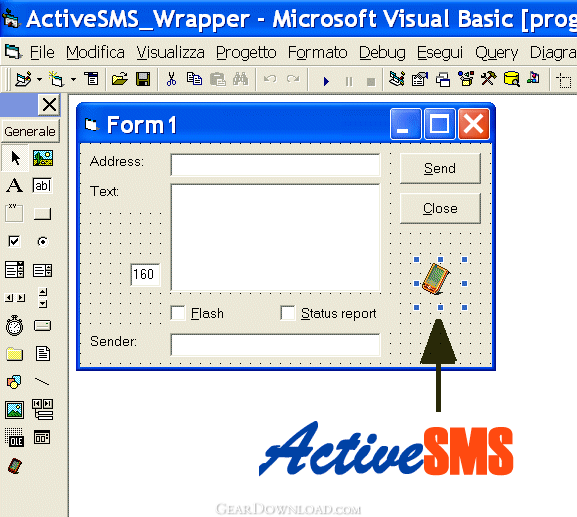This screenshot has height=517, width=577.
Task: Click the Close button on Form1
Action: click(x=440, y=208)
